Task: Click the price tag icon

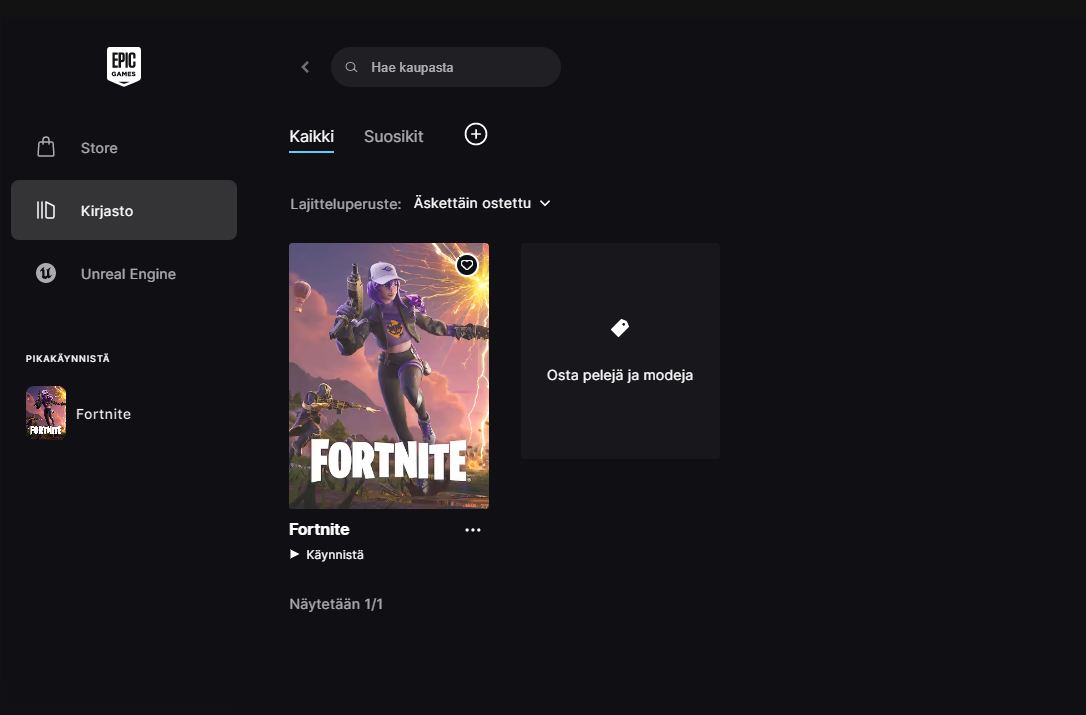Action: click(620, 328)
